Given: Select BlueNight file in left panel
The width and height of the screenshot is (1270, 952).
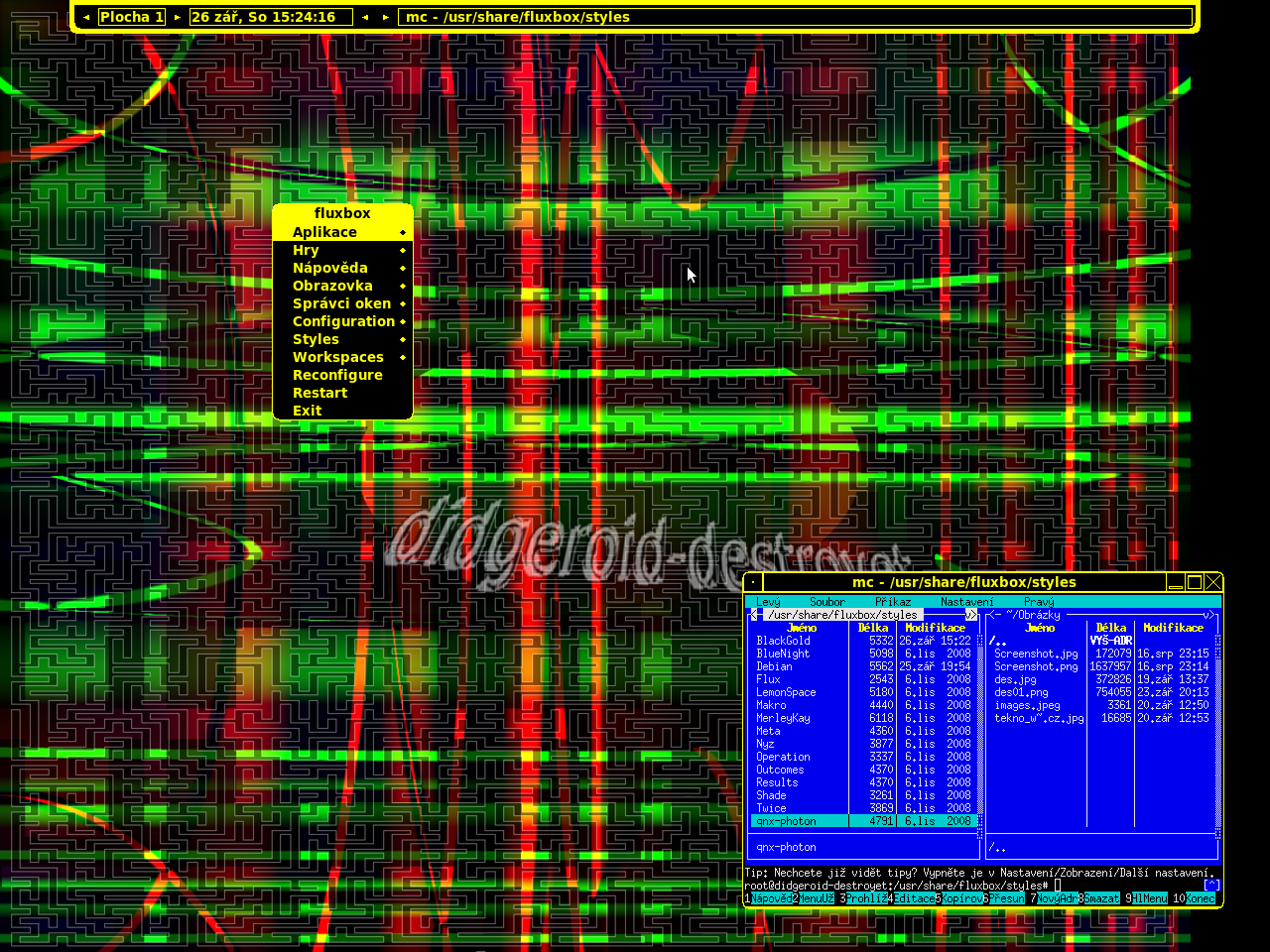Looking at the screenshot, I should pos(863,654).
